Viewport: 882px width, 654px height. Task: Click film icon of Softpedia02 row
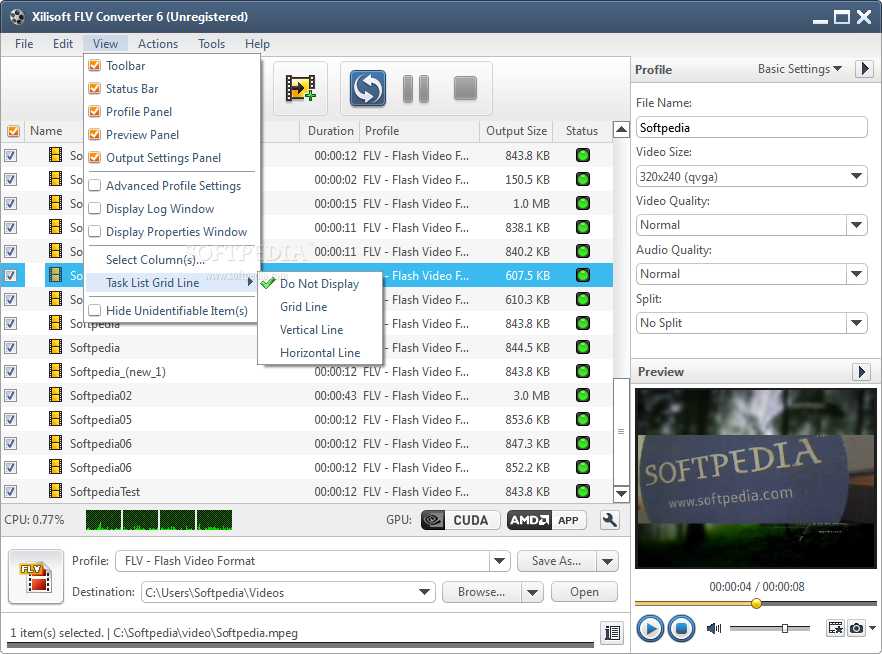point(55,395)
